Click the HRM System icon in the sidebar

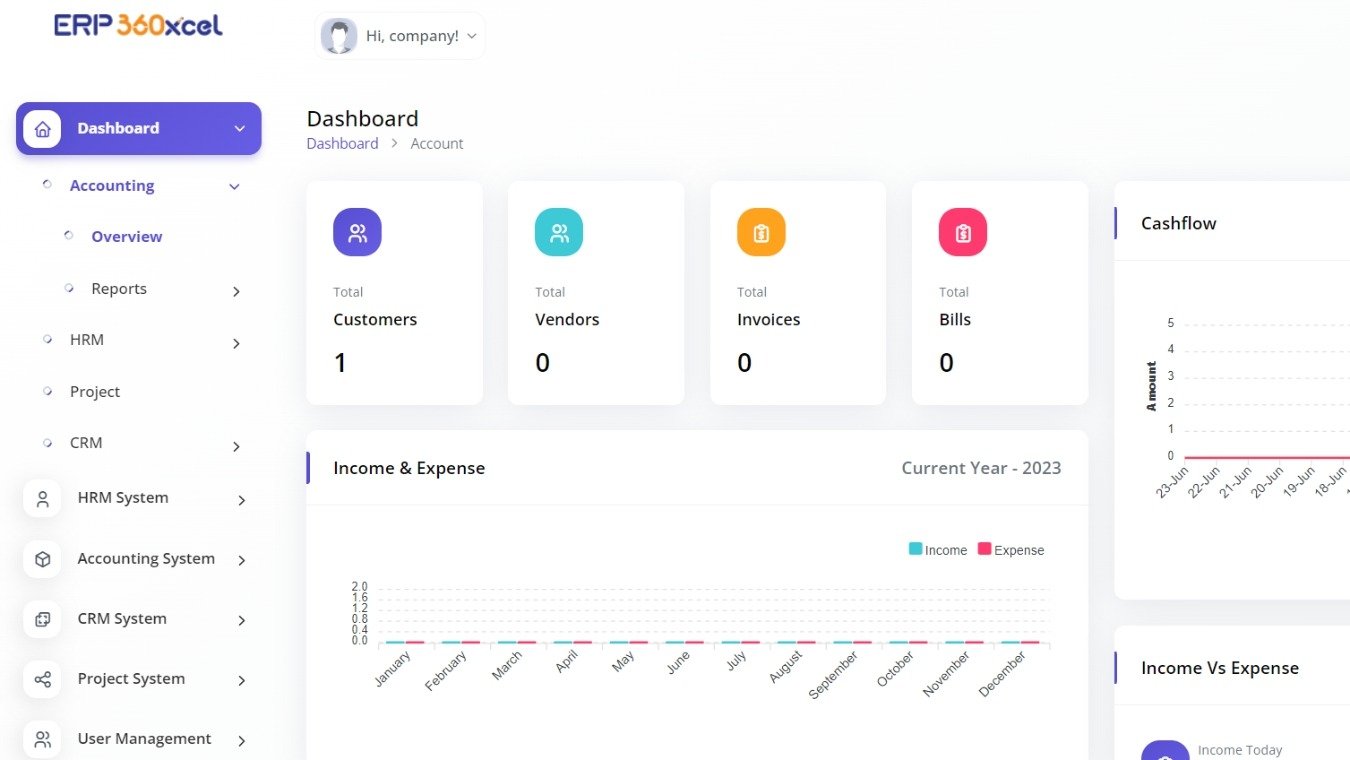coord(41,498)
